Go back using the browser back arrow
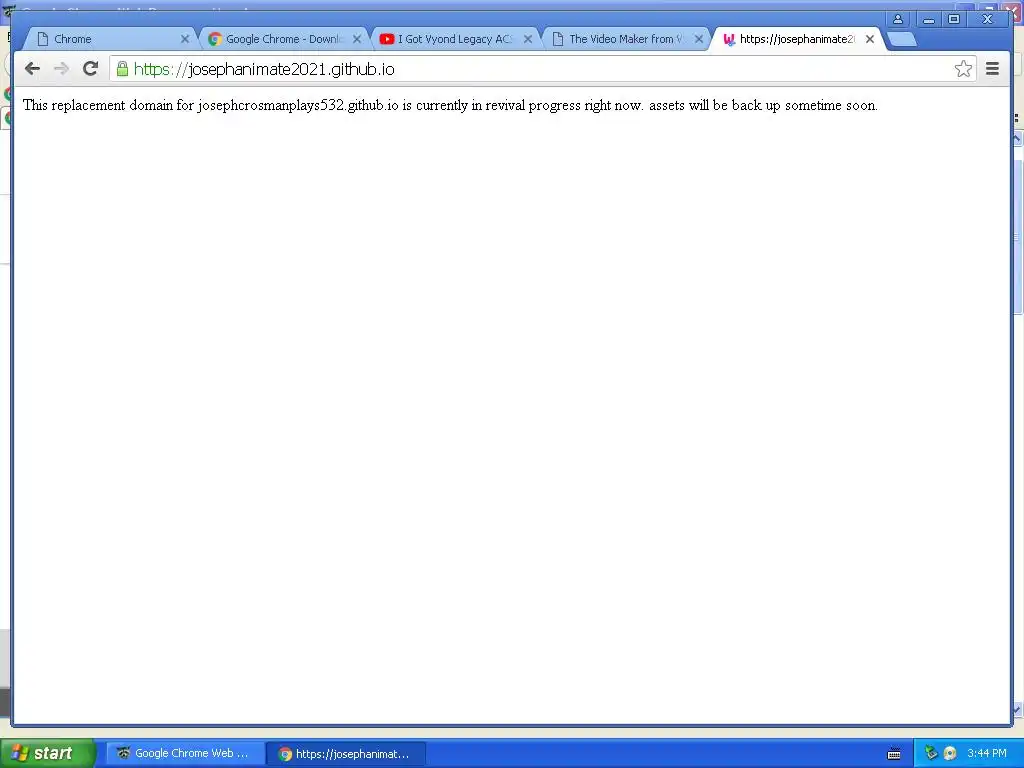 coord(32,69)
